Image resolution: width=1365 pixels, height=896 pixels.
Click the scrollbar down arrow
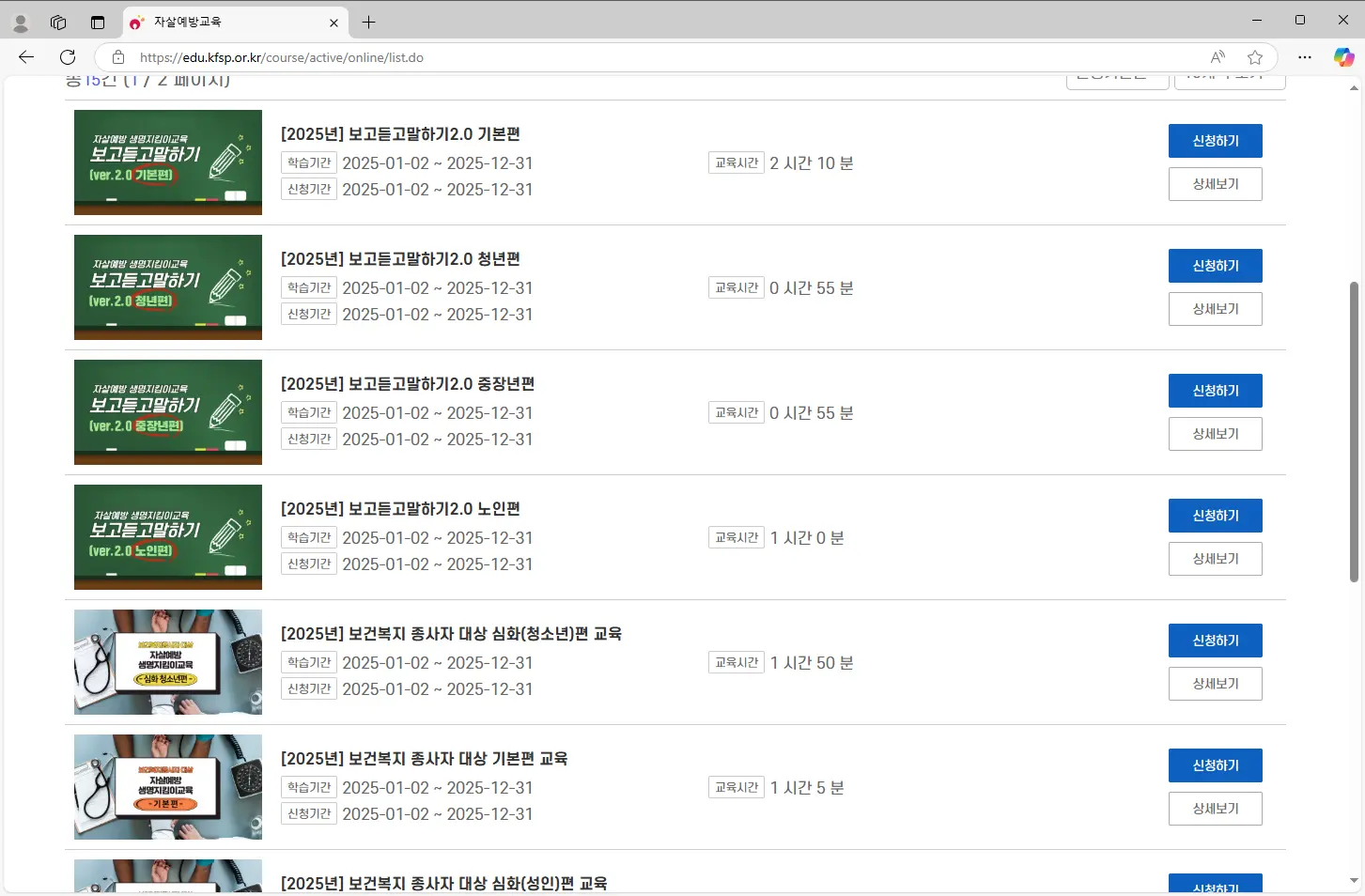pos(1354,881)
